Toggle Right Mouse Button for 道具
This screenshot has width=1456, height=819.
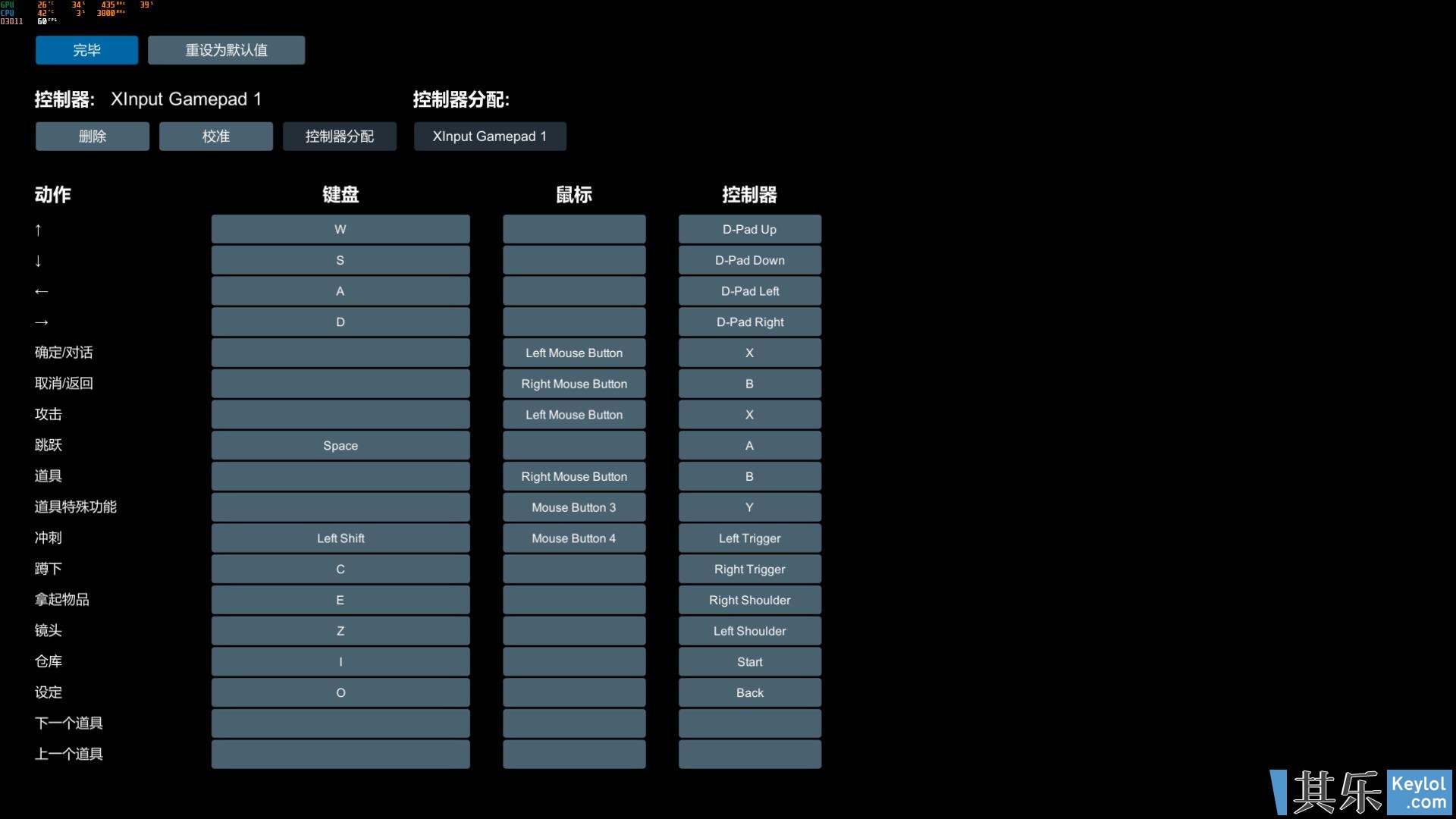click(x=574, y=477)
